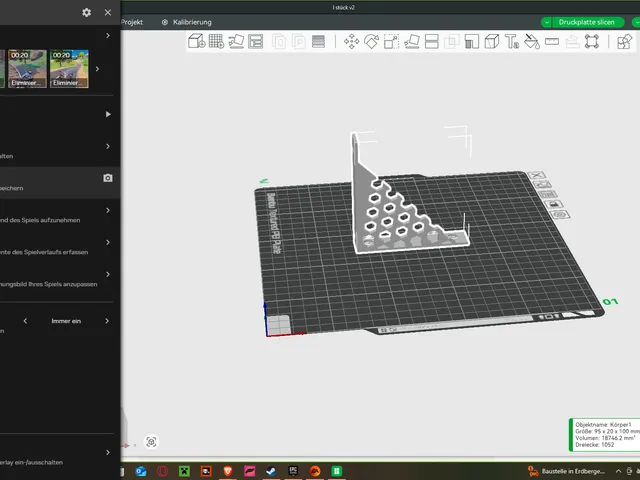
Task: Click the plate number 01 label
Action: 610,302
